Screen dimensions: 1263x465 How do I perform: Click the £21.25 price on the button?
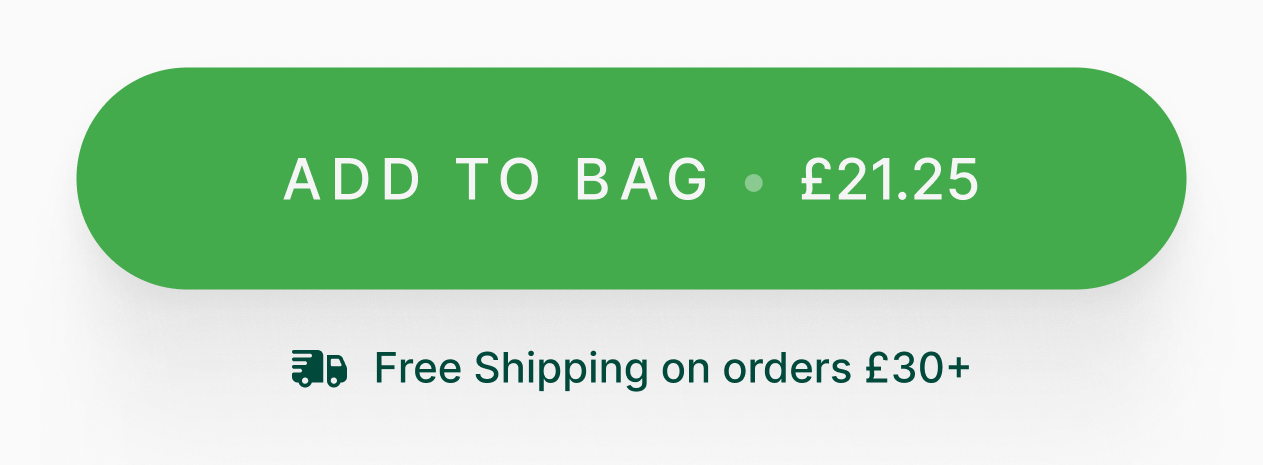click(x=889, y=181)
